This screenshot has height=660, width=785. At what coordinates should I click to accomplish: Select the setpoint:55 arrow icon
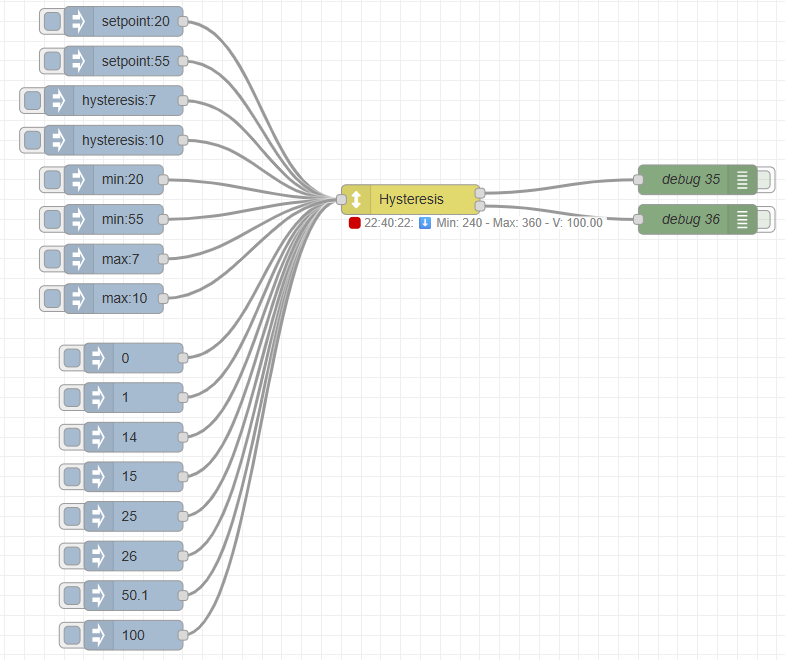(x=79, y=61)
